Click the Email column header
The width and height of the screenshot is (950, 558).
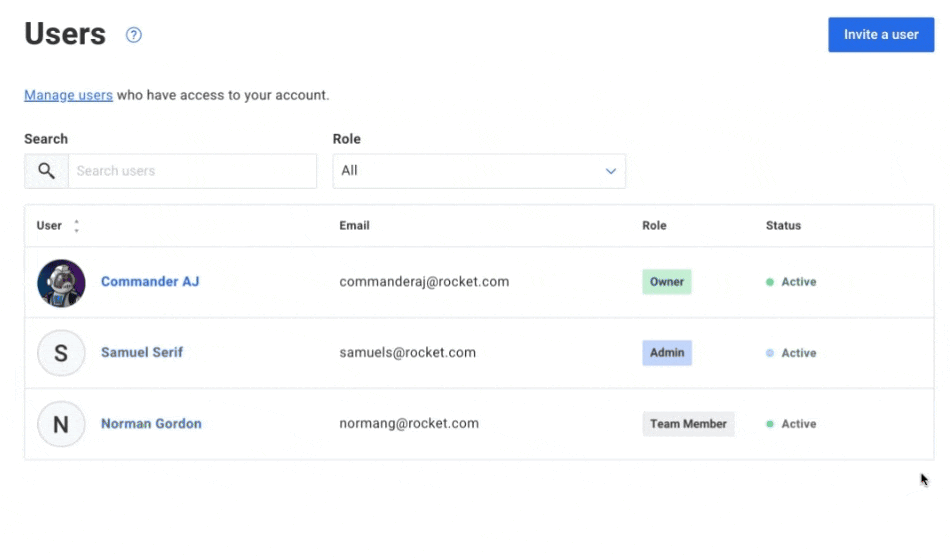[x=354, y=226]
